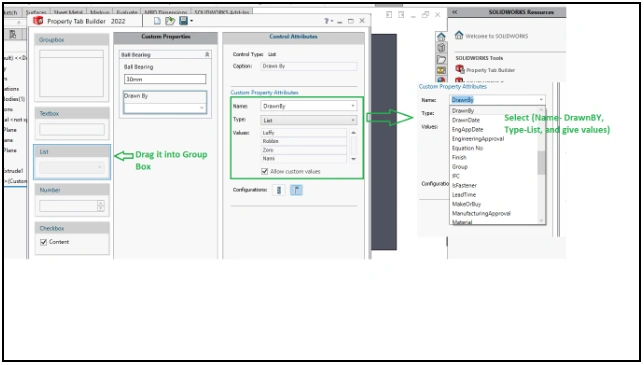
Task: Click the Open file icon in Property Tab Builder
Action: 170,21
